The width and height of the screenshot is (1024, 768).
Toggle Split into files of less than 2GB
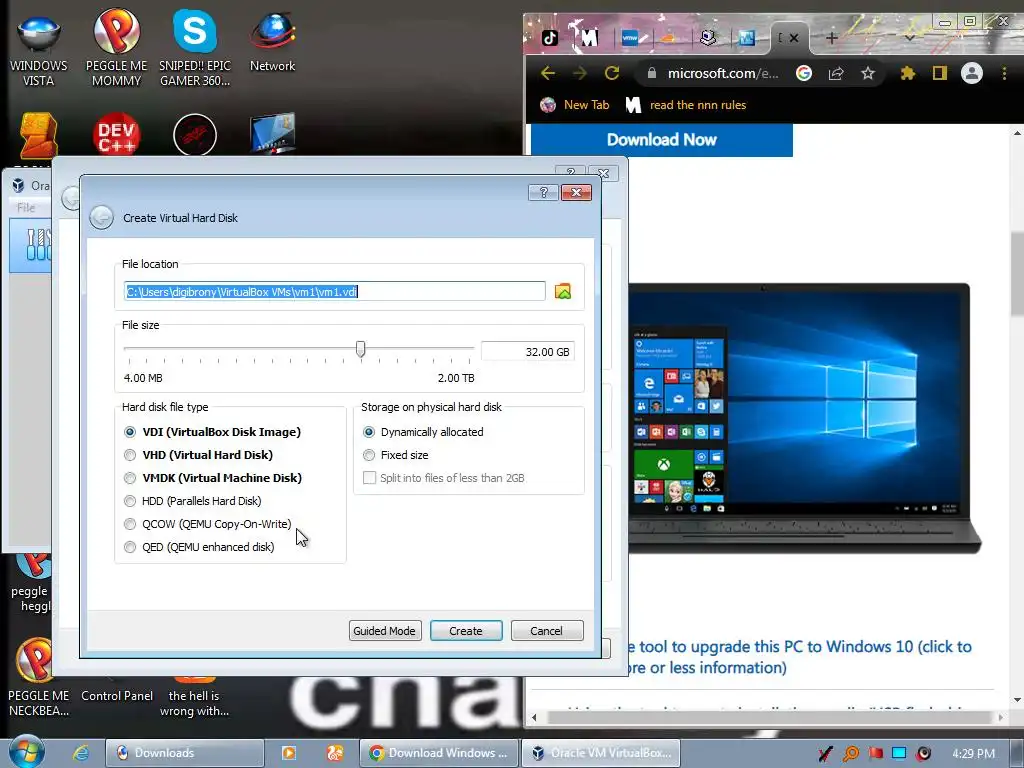click(369, 478)
